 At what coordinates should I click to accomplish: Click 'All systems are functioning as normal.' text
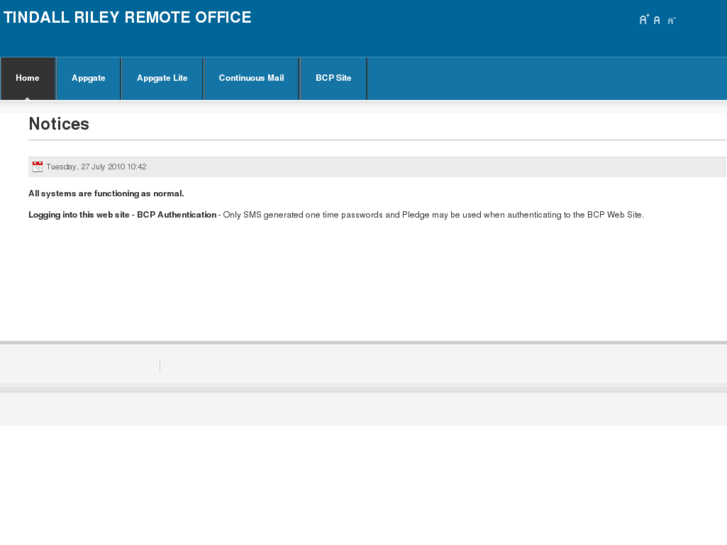(106, 193)
